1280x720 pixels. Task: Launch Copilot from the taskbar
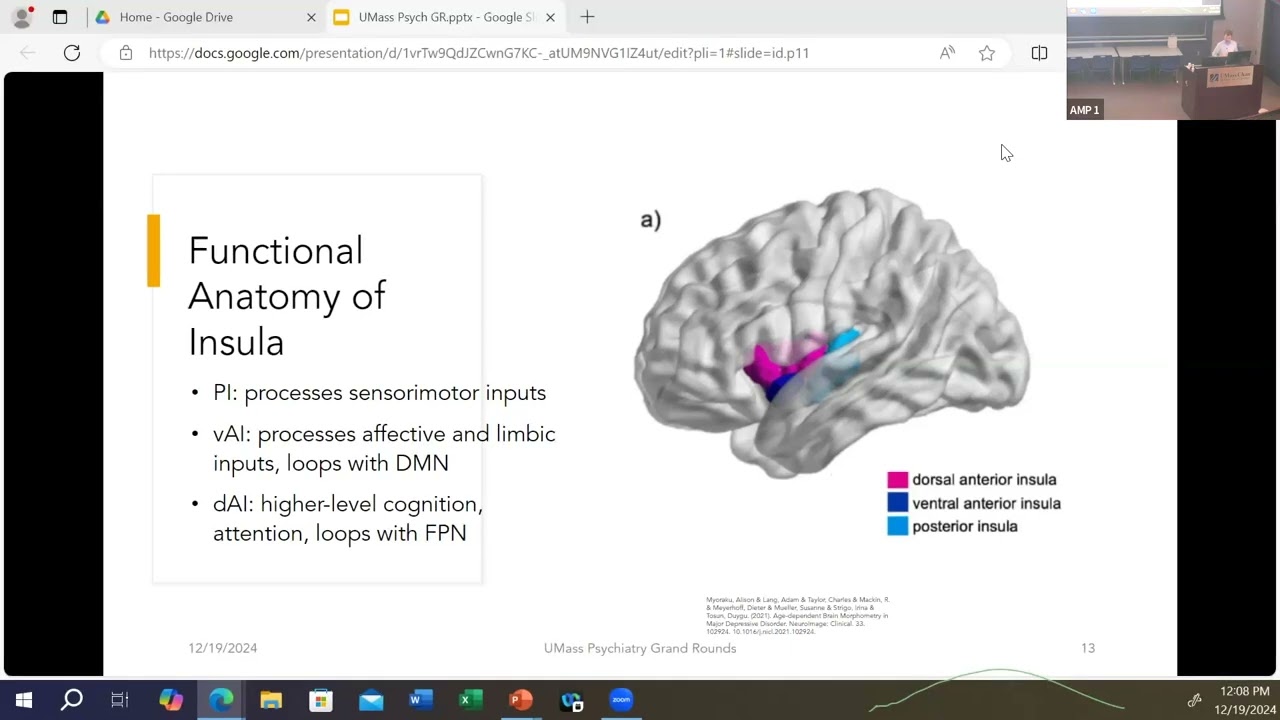click(171, 700)
